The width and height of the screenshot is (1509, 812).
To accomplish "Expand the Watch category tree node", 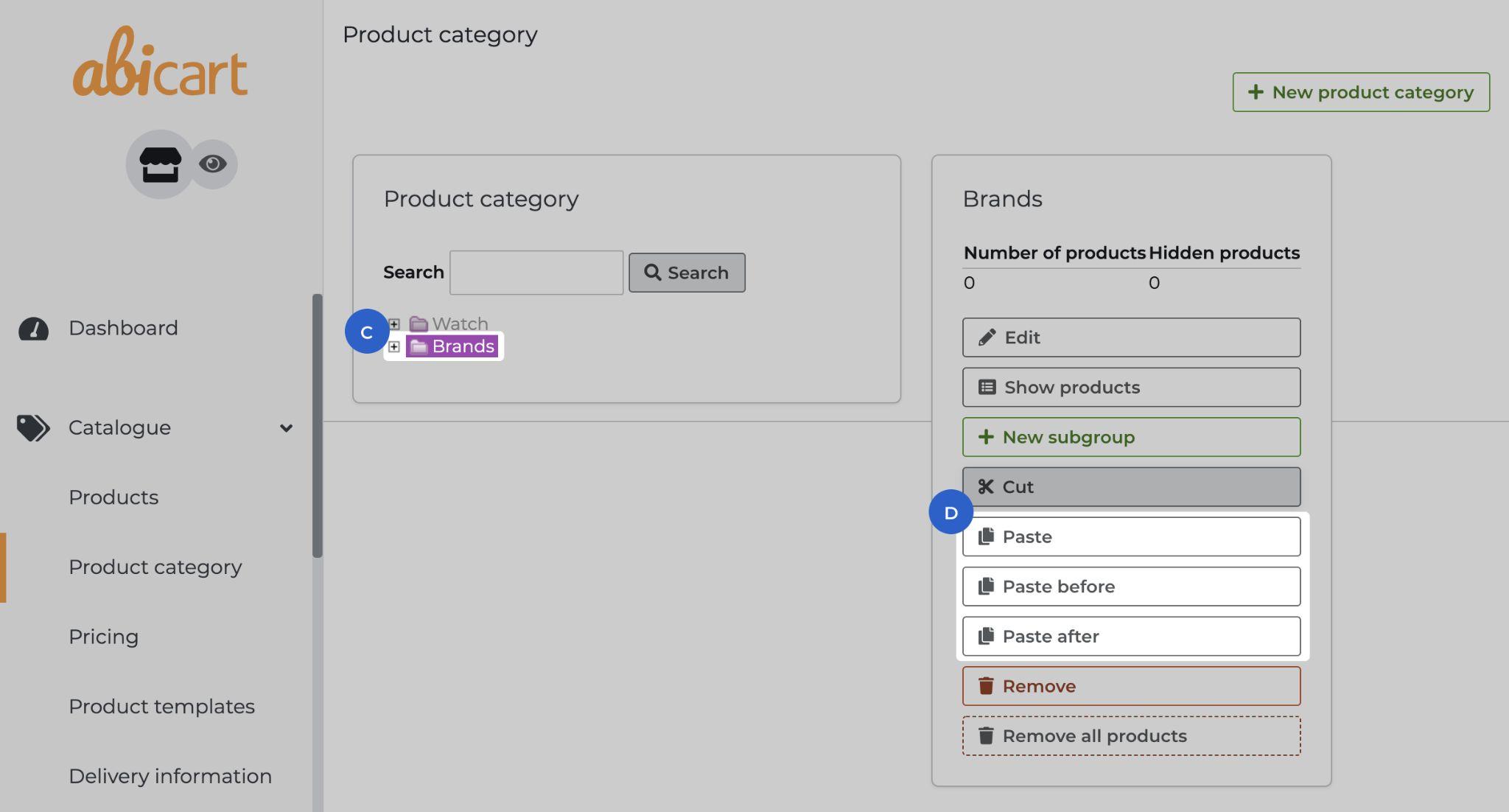I will [x=394, y=324].
